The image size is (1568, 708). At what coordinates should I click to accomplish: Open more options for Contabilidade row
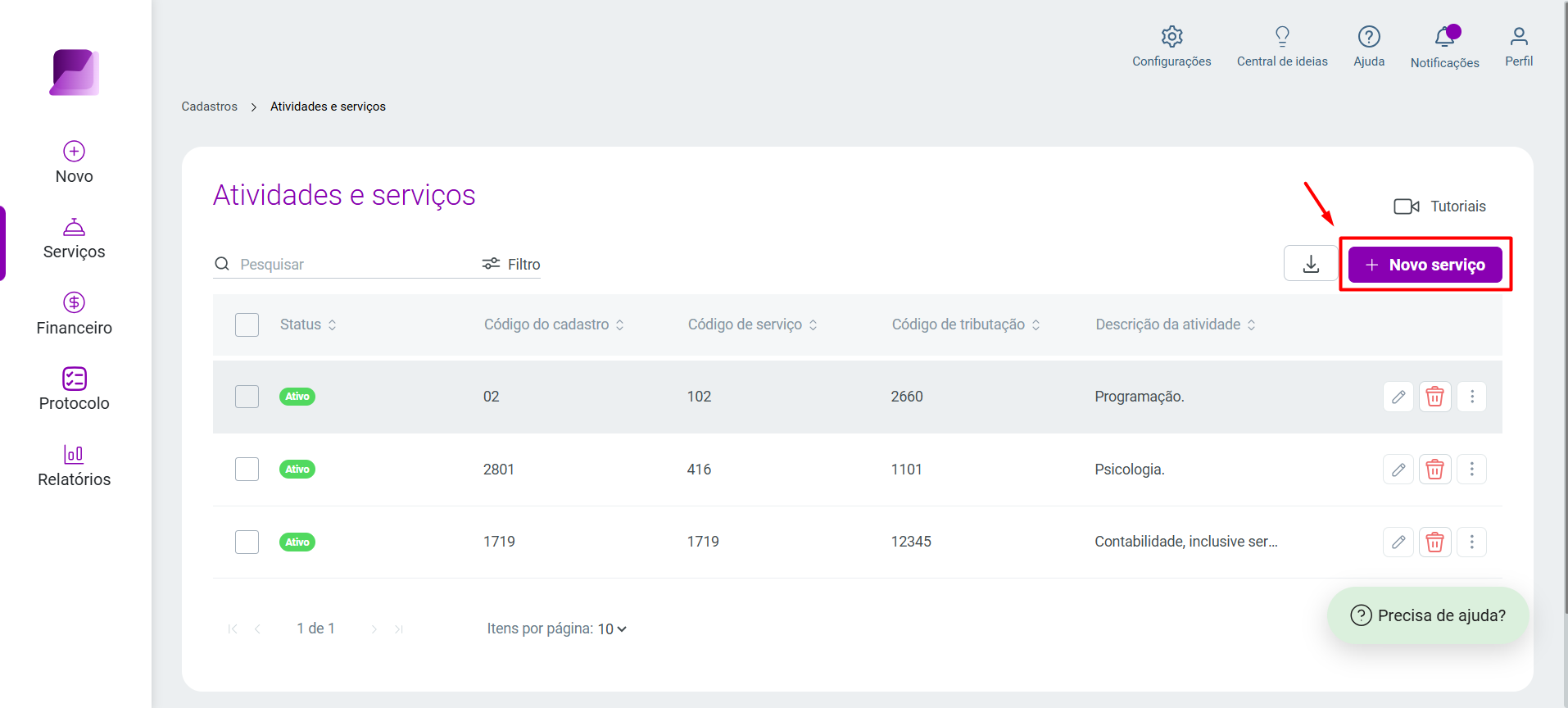1471,542
